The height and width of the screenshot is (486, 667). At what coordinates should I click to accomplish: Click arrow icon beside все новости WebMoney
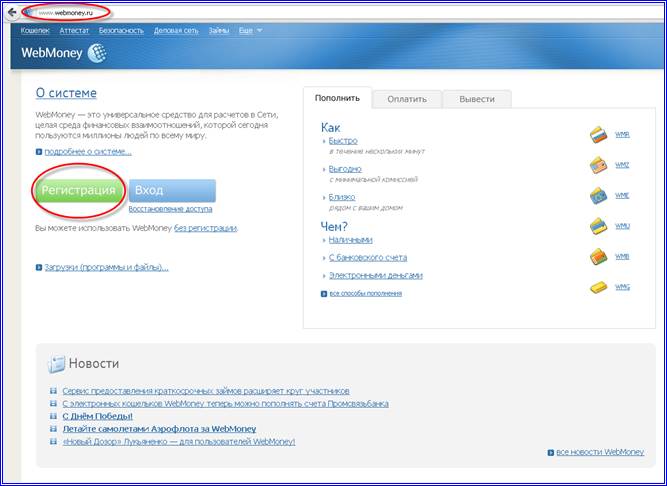(x=551, y=453)
